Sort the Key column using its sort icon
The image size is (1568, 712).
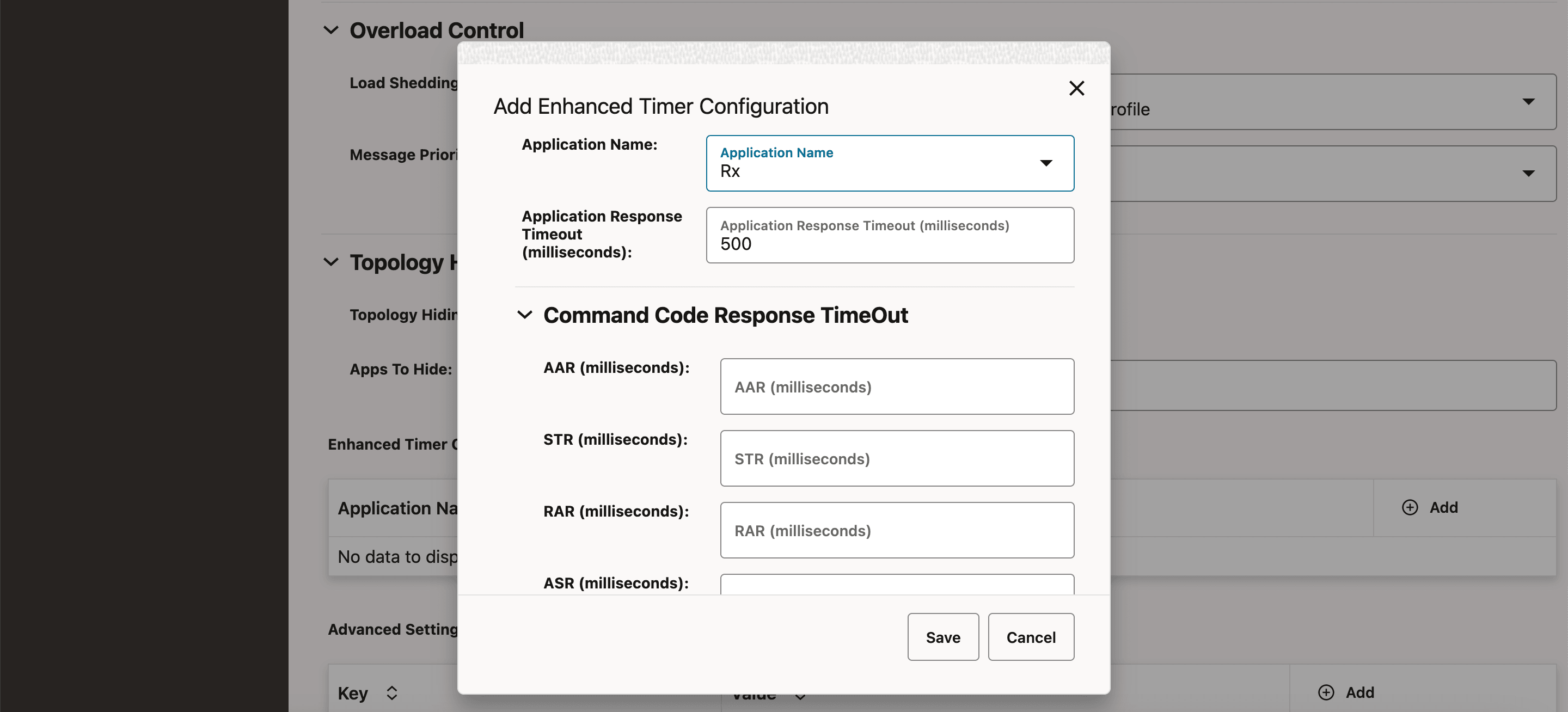click(391, 692)
